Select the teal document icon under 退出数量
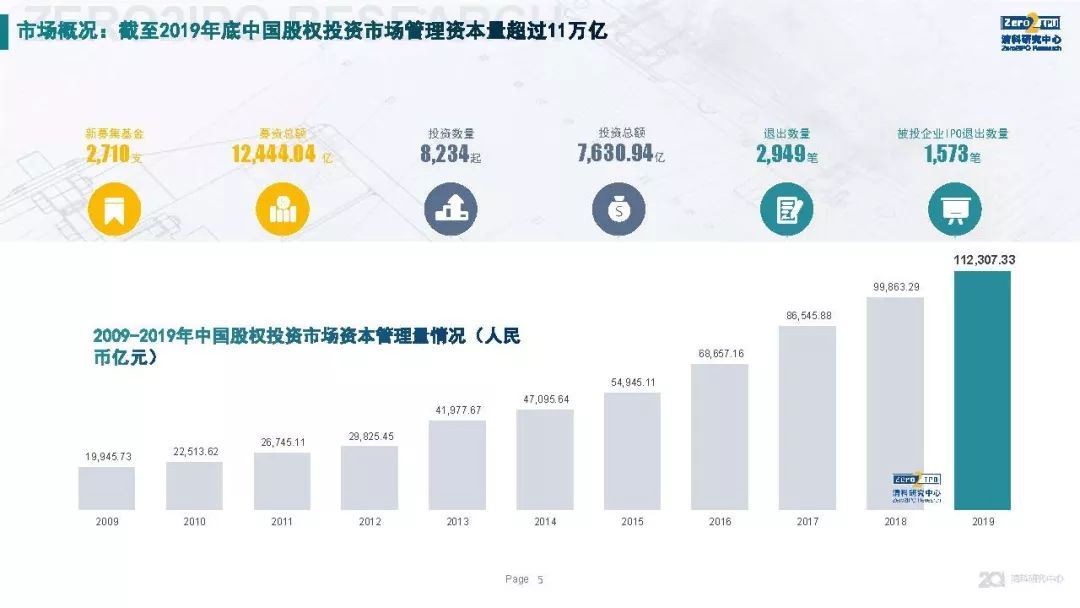Viewport: 1080px width, 608px height. point(786,210)
